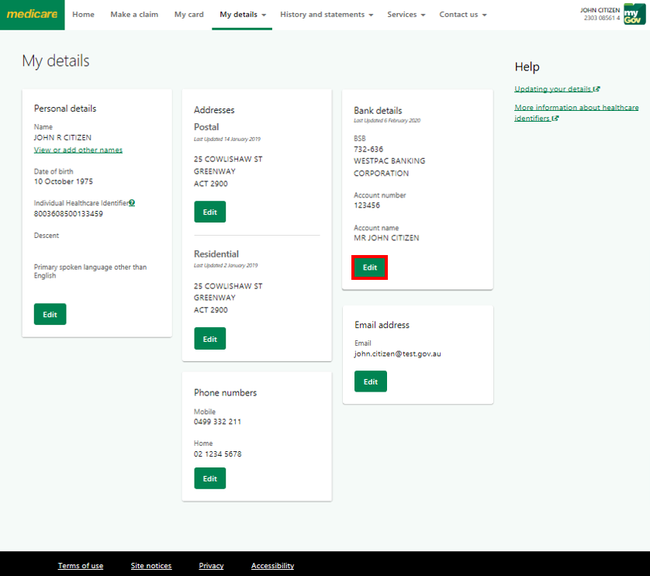Edit the Residential address
650x576 pixels.
point(210,339)
